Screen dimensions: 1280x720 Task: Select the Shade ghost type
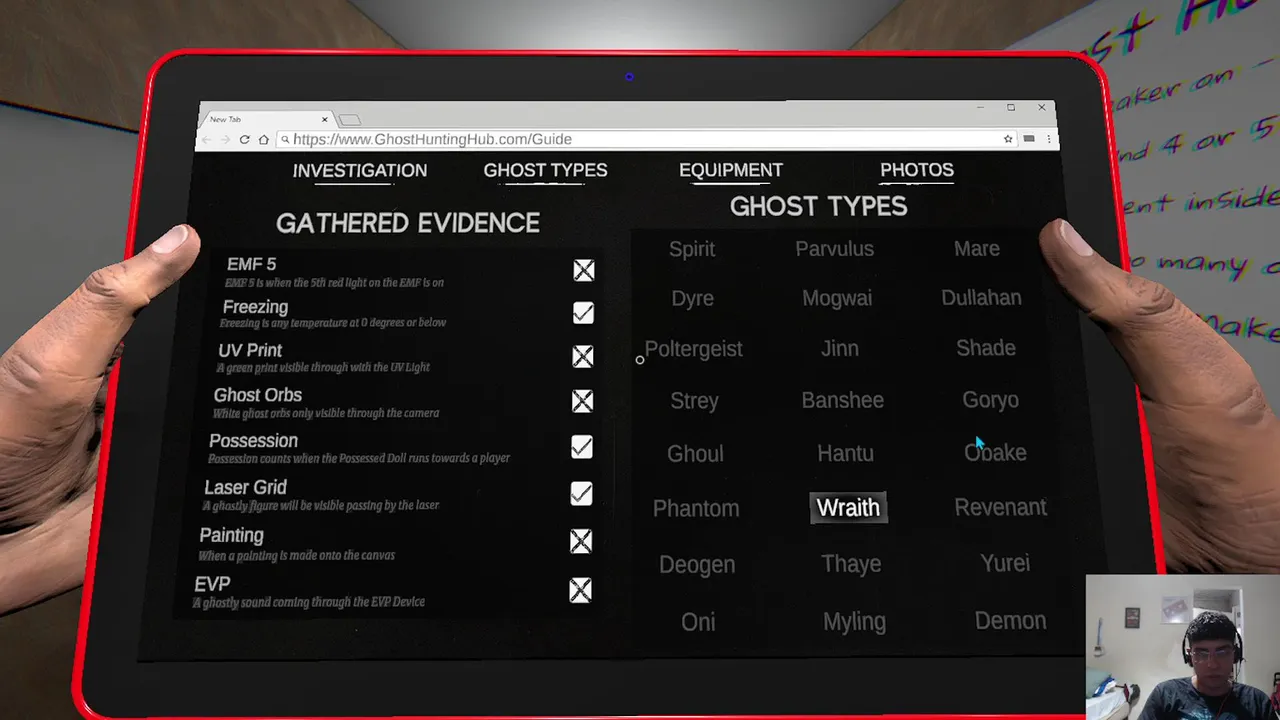tap(986, 348)
